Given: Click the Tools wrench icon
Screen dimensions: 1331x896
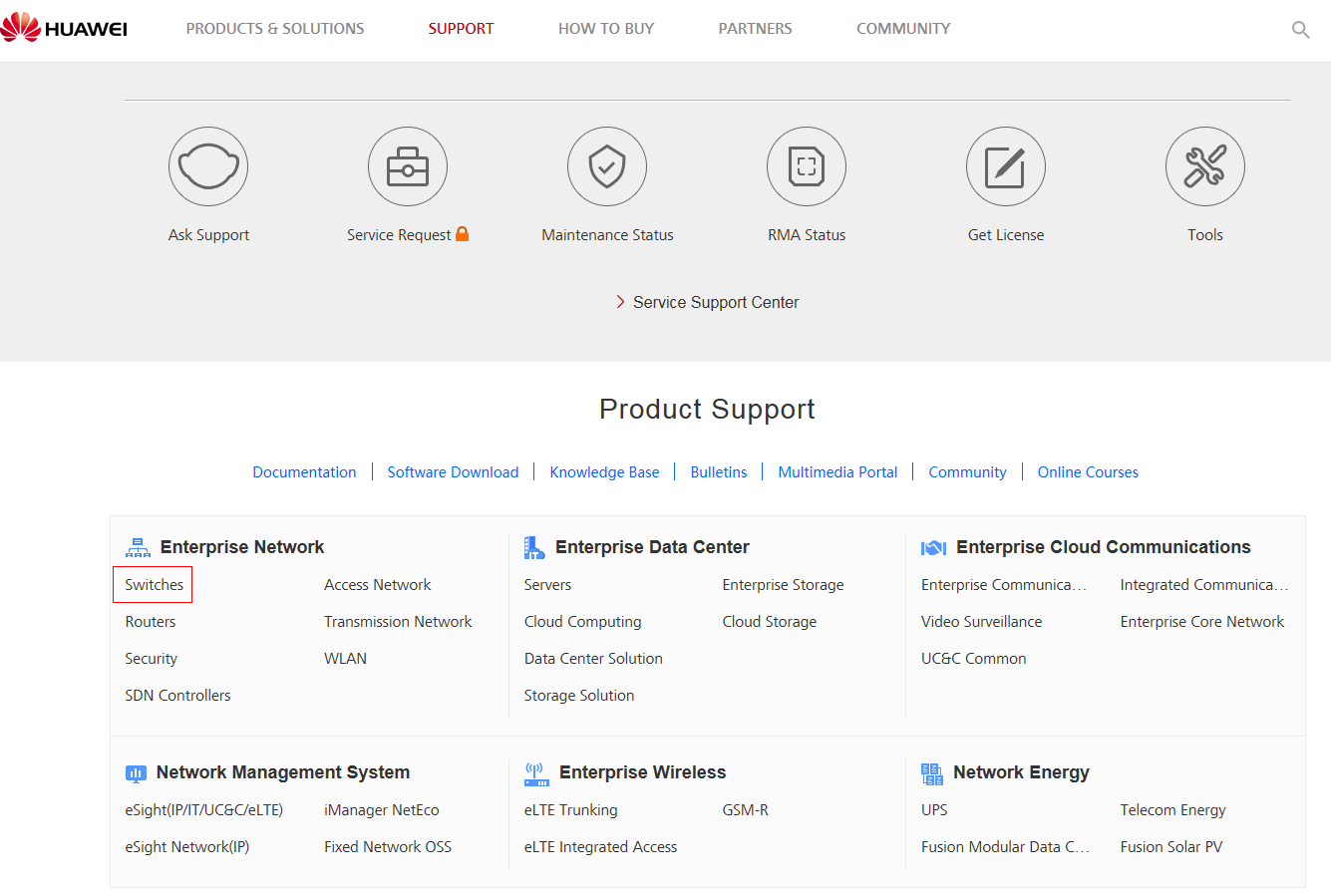Looking at the screenshot, I should pos(1205,166).
